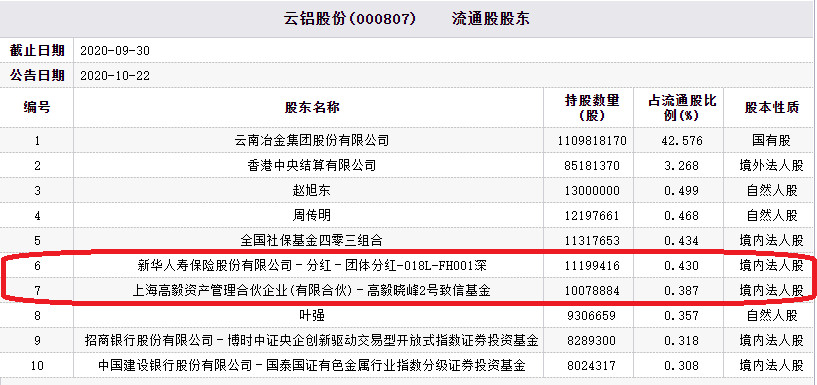
Task: Click the 股本性质 column header
Action: [x=772, y=107]
